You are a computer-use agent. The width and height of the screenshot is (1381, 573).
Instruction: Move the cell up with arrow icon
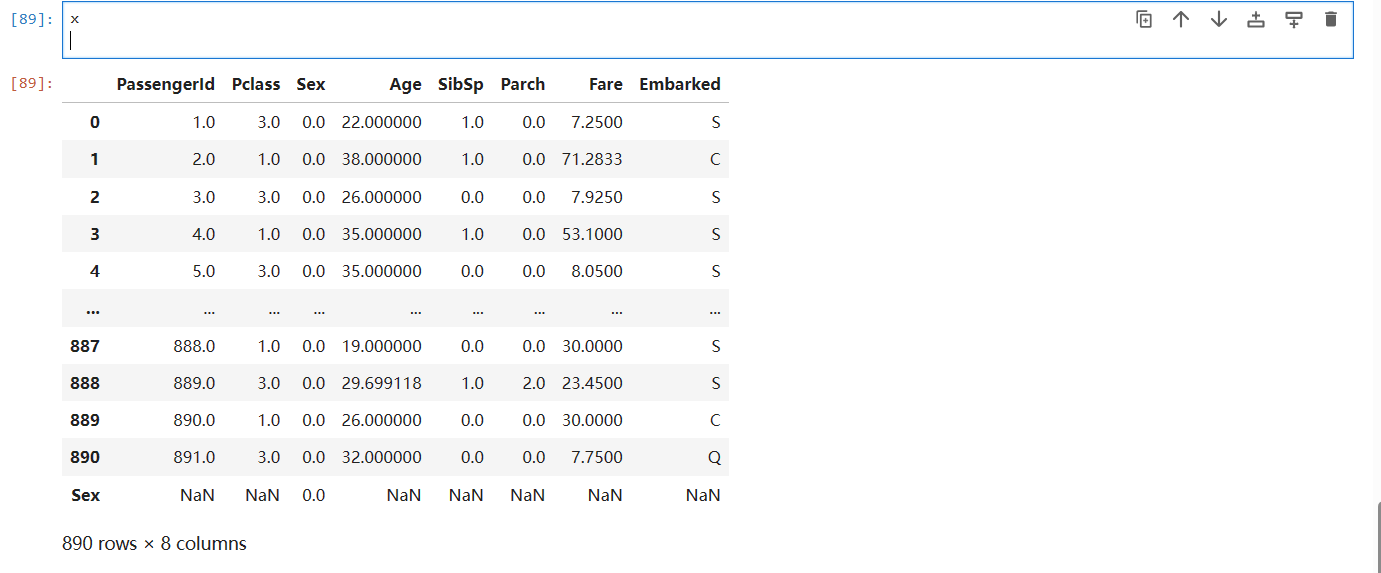coord(1181,19)
